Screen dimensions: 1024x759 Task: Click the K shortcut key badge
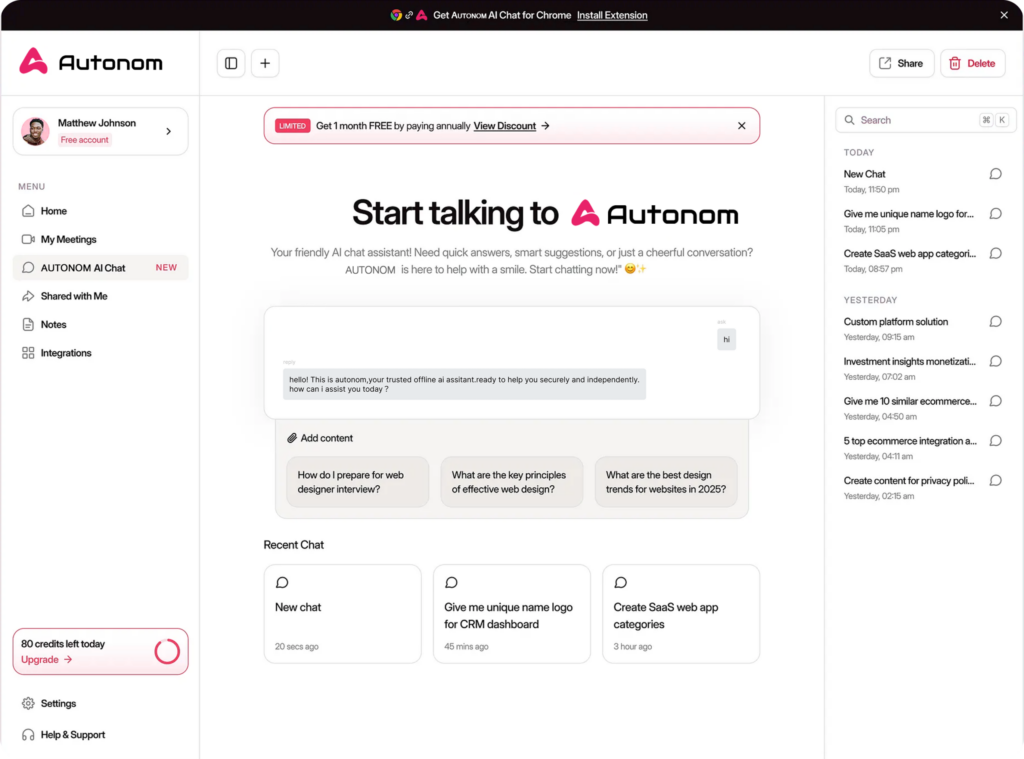1002,120
